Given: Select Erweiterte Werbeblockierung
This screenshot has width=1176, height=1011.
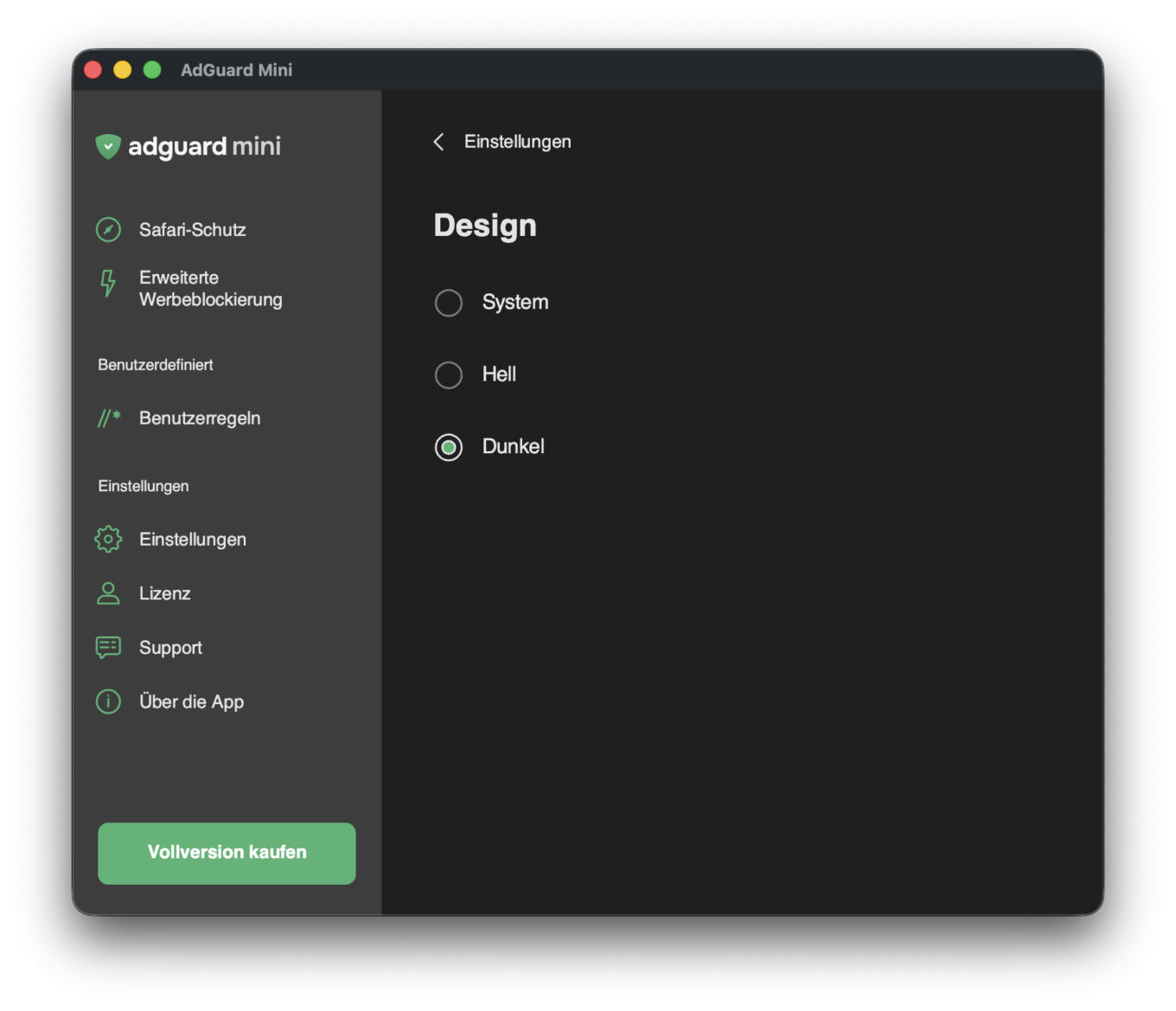Looking at the screenshot, I should 210,288.
